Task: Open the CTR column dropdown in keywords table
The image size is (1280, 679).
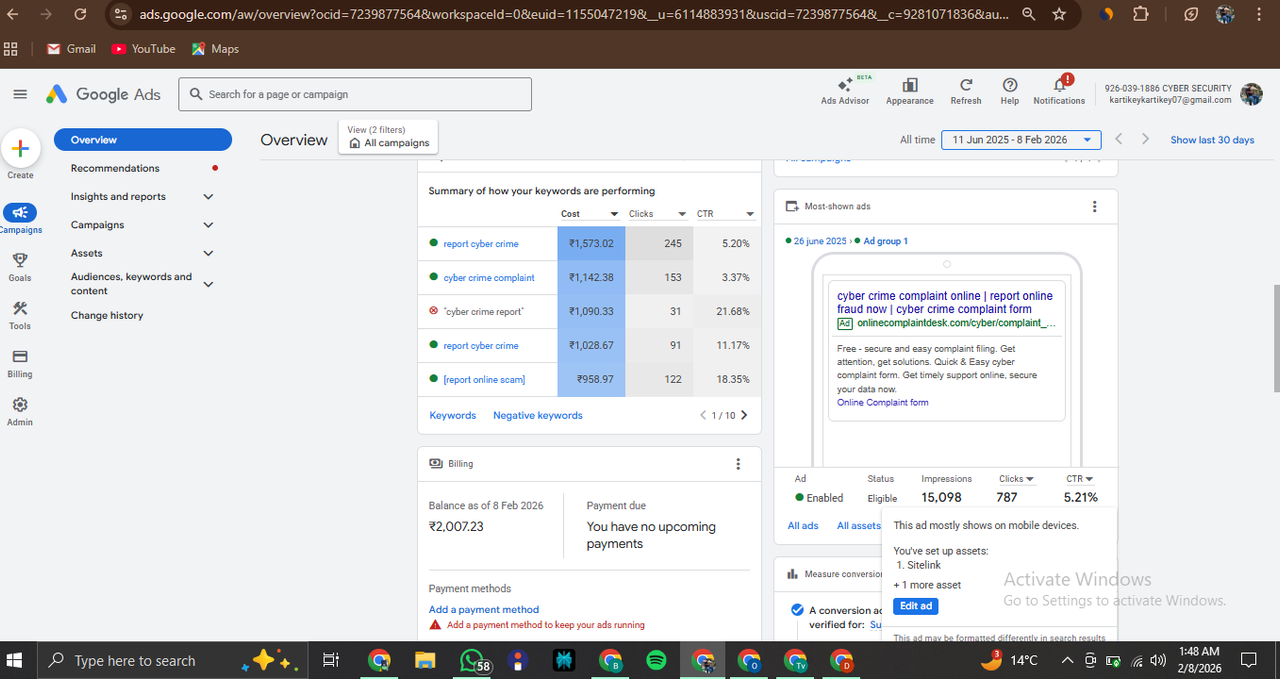Action: (x=749, y=214)
